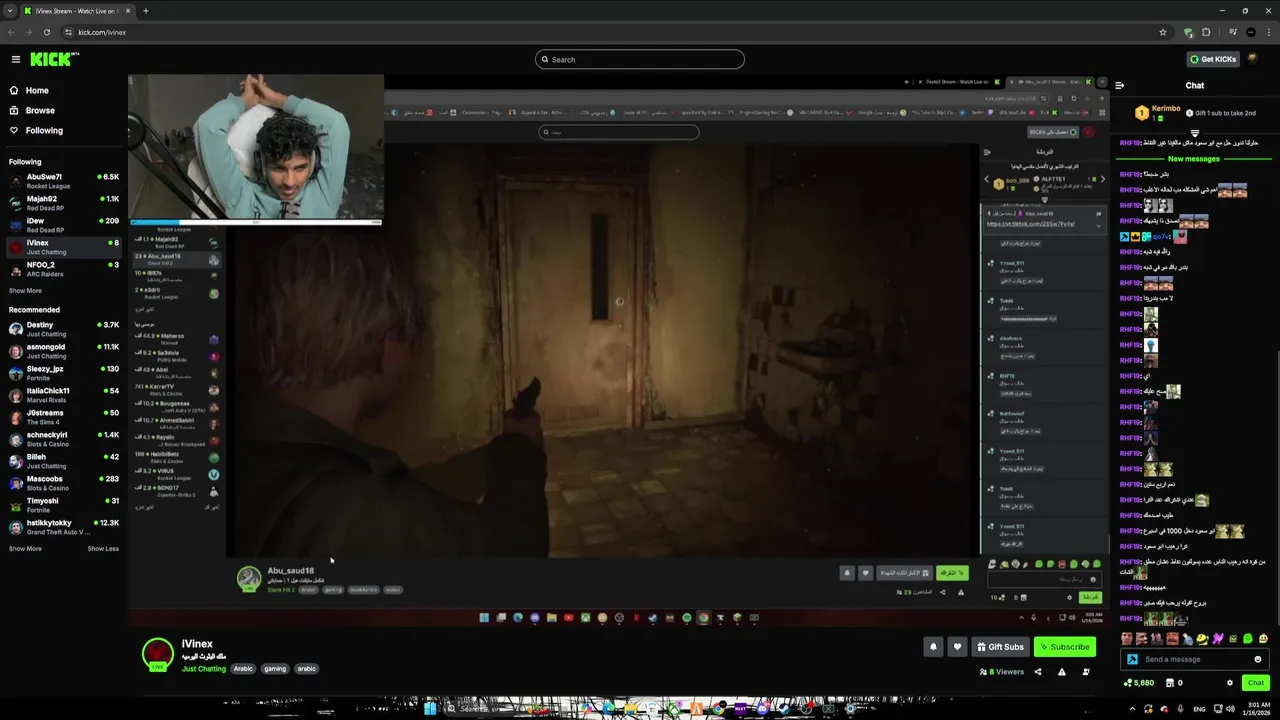
Task: Open Sleezy_jpz recommended channel
Action: [64, 373]
